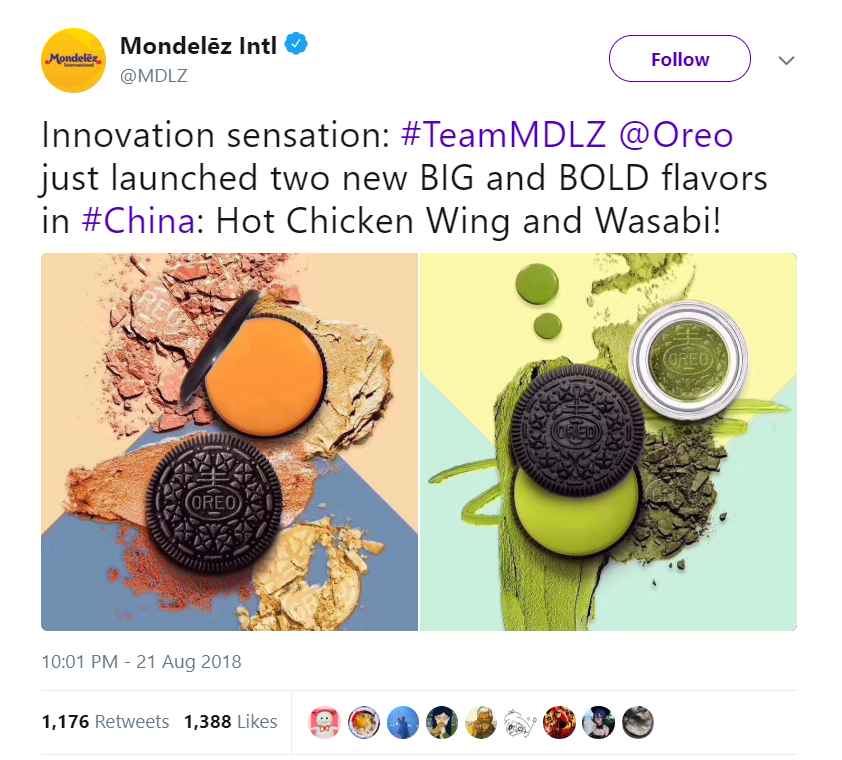
Task: Show the 1,388 Likes list
Action: coord(230,721)
